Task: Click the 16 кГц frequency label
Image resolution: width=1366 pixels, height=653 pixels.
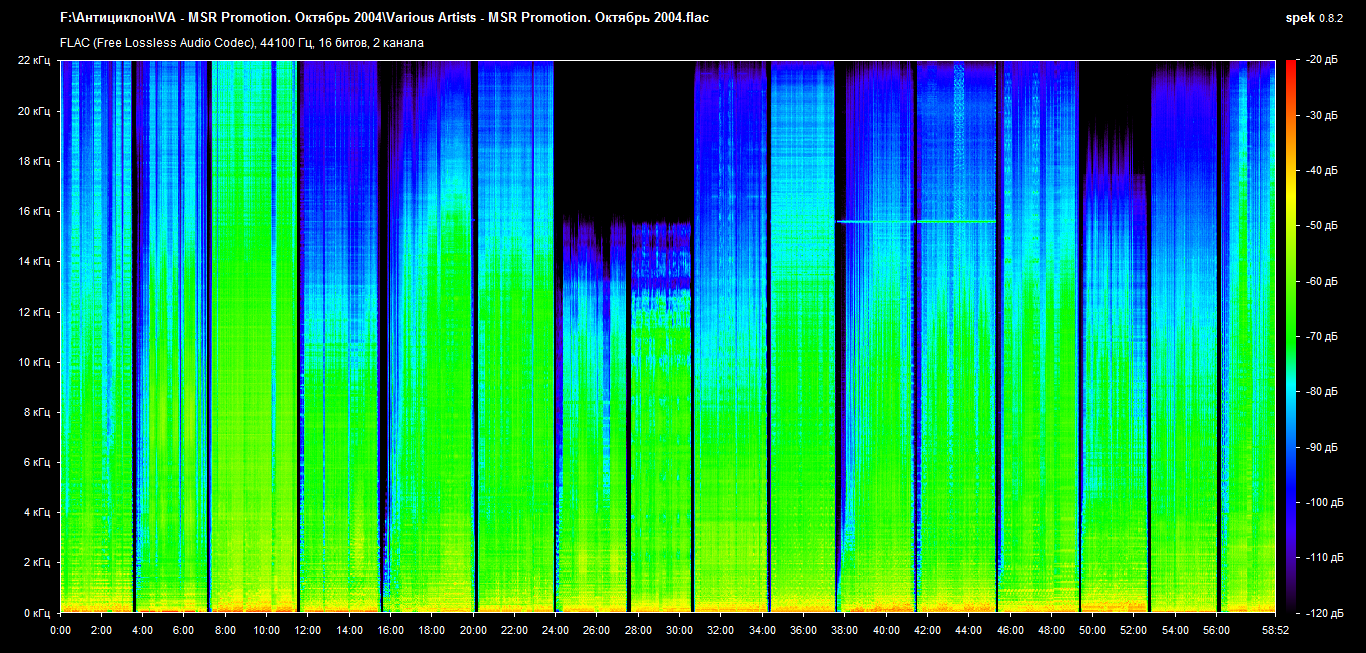Action: tap(34, 211)
